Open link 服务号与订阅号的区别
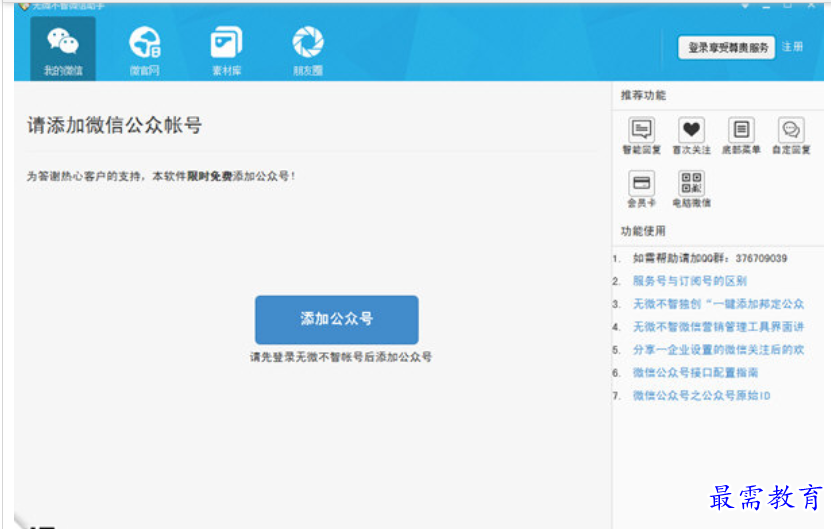The height and width of the screenshot is (529, 831). coord(689,281)
